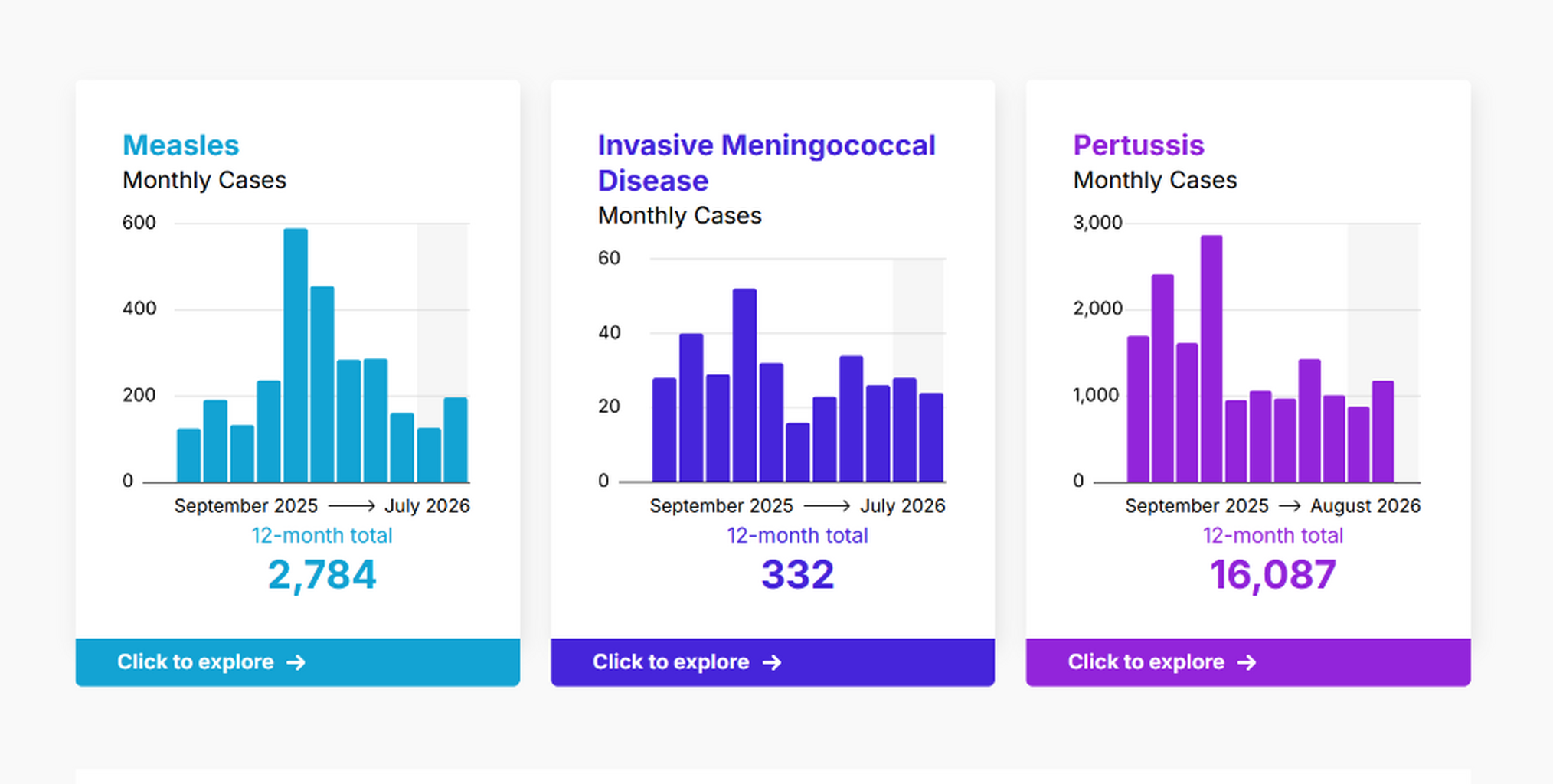Click the '12-month total' label under Pertussis
The width and height of the screenshot is (1553, 784).
[x=1273, y=535]
